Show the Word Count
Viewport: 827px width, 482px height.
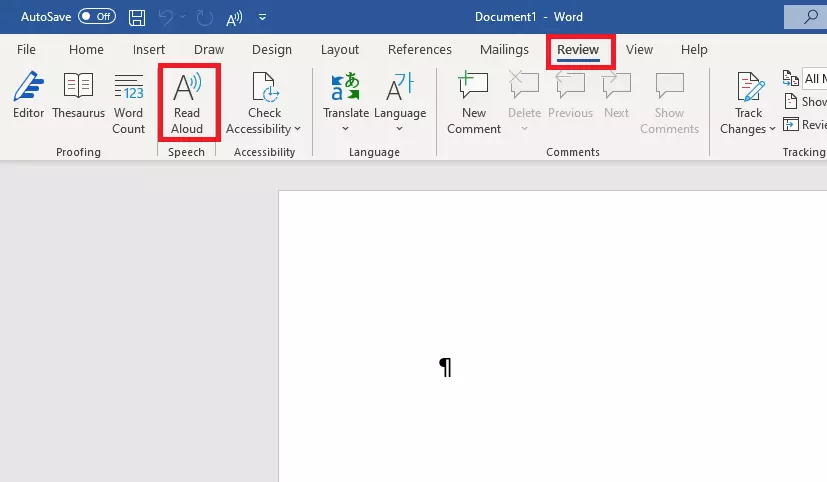(128, 102)
